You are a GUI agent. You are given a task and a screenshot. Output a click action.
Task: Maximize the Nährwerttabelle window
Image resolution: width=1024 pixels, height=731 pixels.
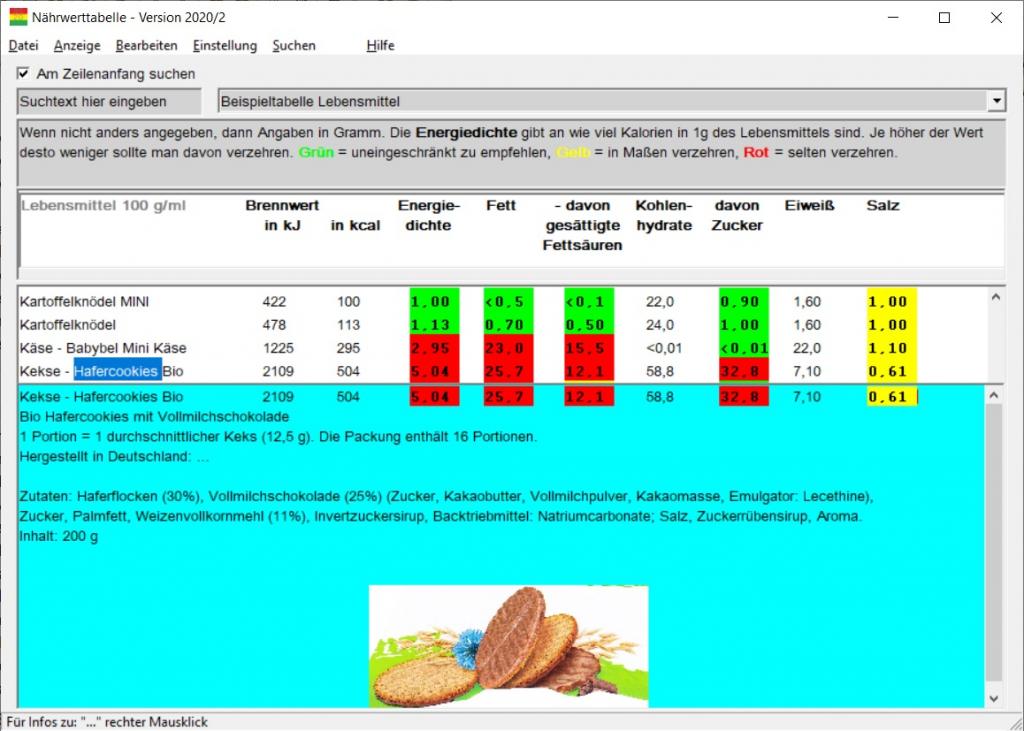click(x=944, y=17)
